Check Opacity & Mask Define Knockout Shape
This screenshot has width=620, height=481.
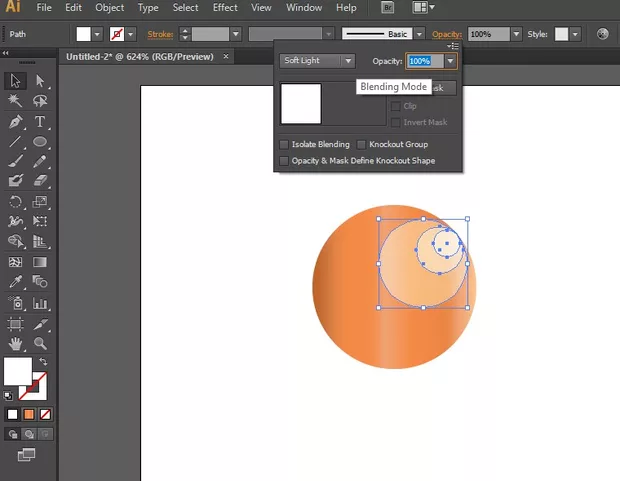285,160
